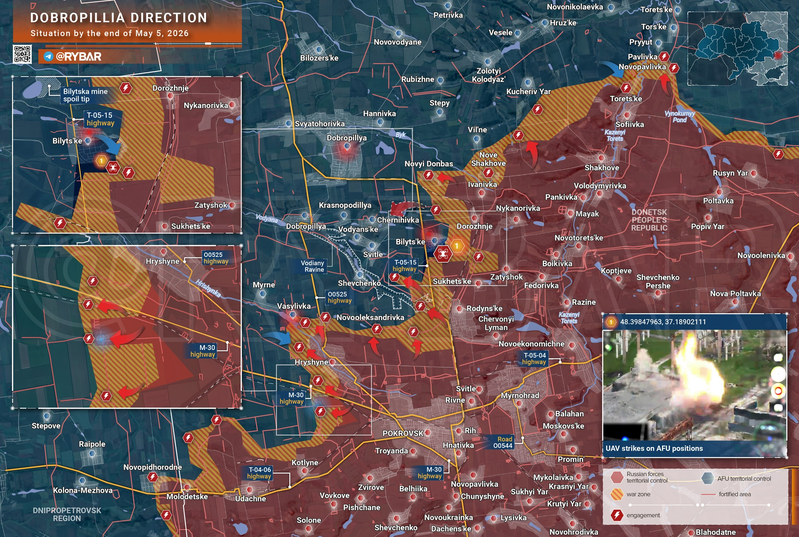Screen dimensions: 799x537
Task: Click the engagement icon at the map edge near Rusyn Yar
Action: [x=778, y=154]
